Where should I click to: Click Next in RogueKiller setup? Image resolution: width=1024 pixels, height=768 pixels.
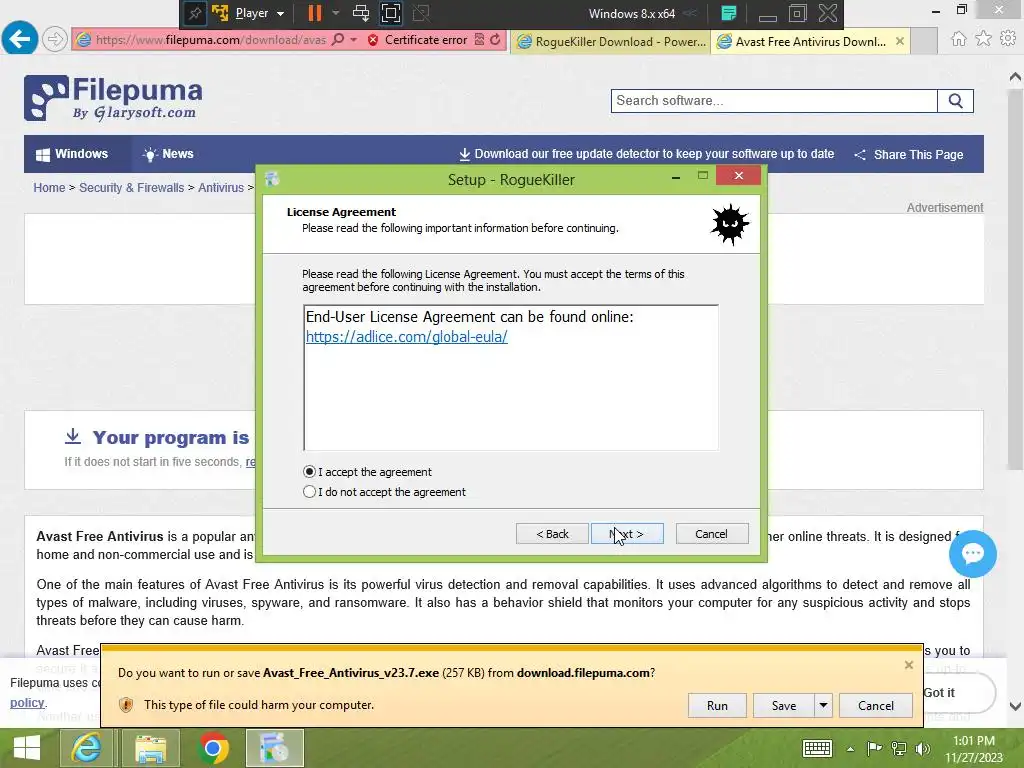(x=627, y=534)
